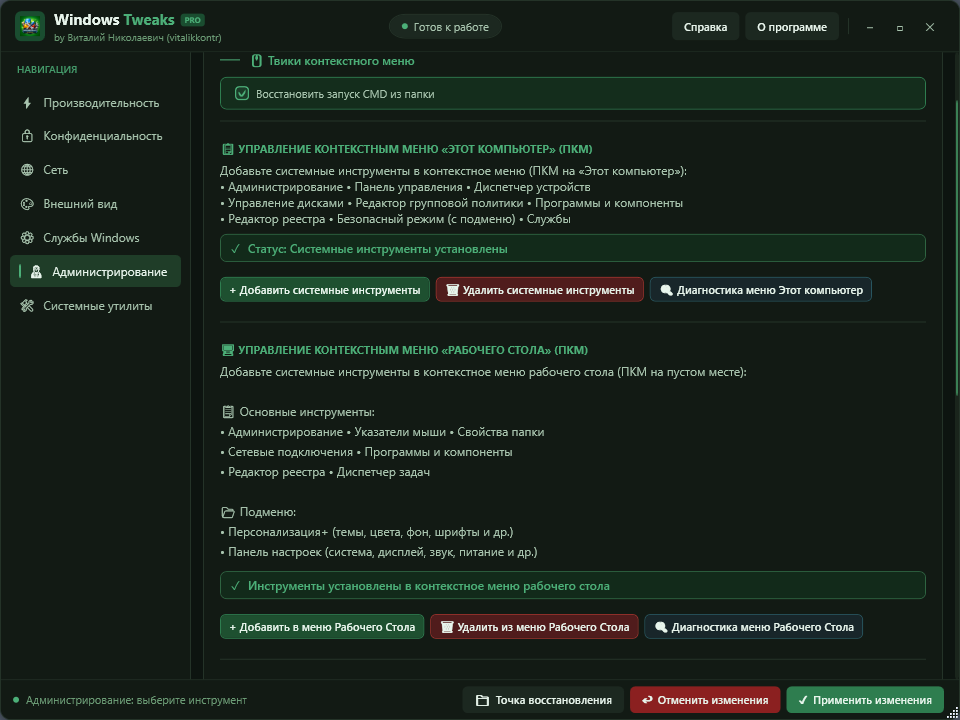Click heading УПРАВЛЕНИЕ КОНТЕКСТНЫМ МЕНЮ «ЭТОТ КОМПЬЮТЕР» (ПКМ)

415,149
